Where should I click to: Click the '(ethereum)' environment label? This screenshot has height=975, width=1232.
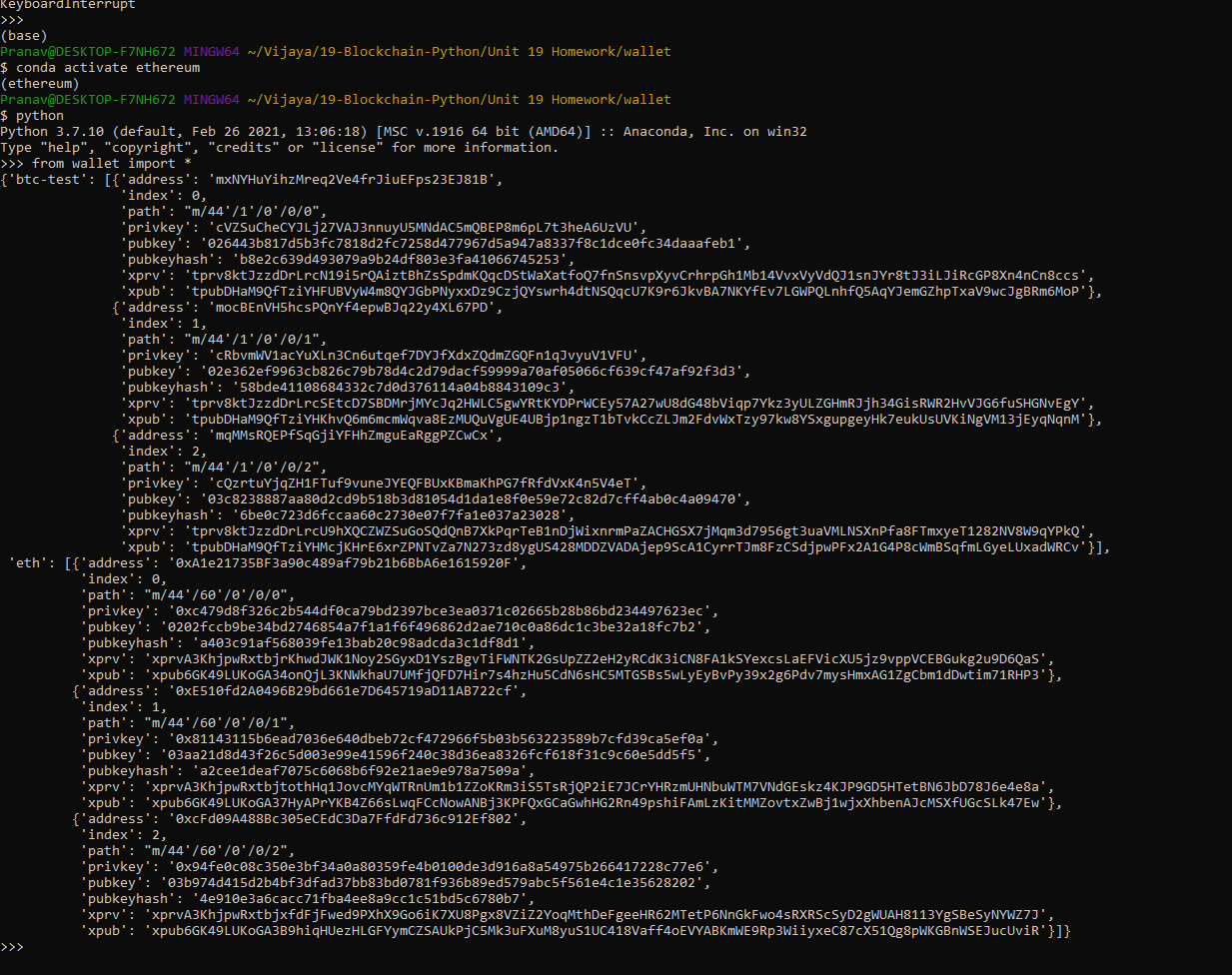[x=40, y=84]
